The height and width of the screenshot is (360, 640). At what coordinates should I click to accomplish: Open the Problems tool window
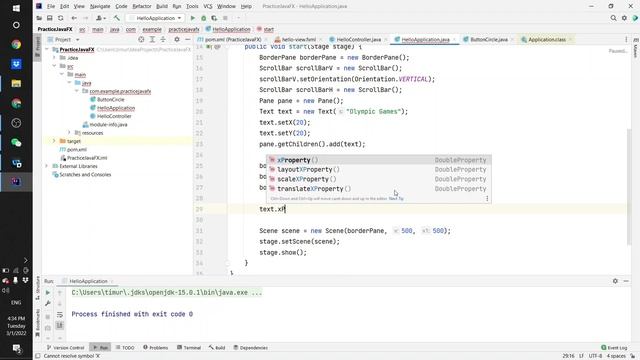point(156,348)
